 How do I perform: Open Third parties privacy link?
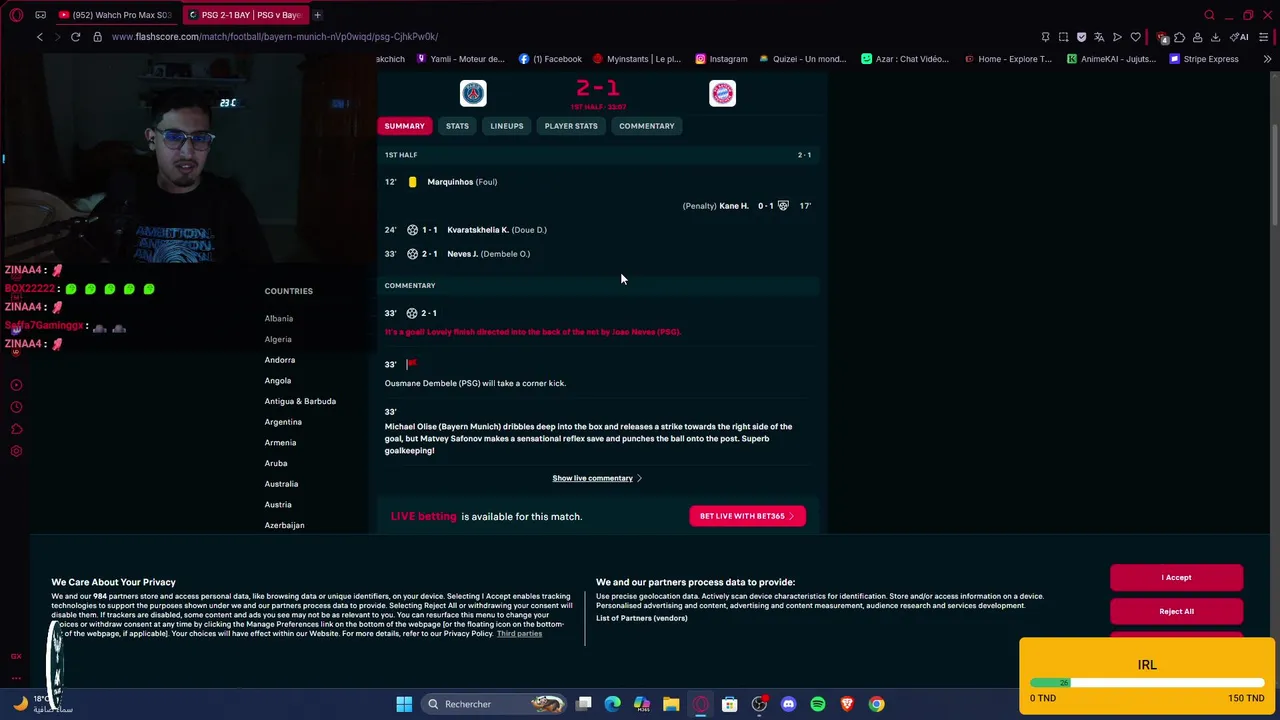click(519, 634)
